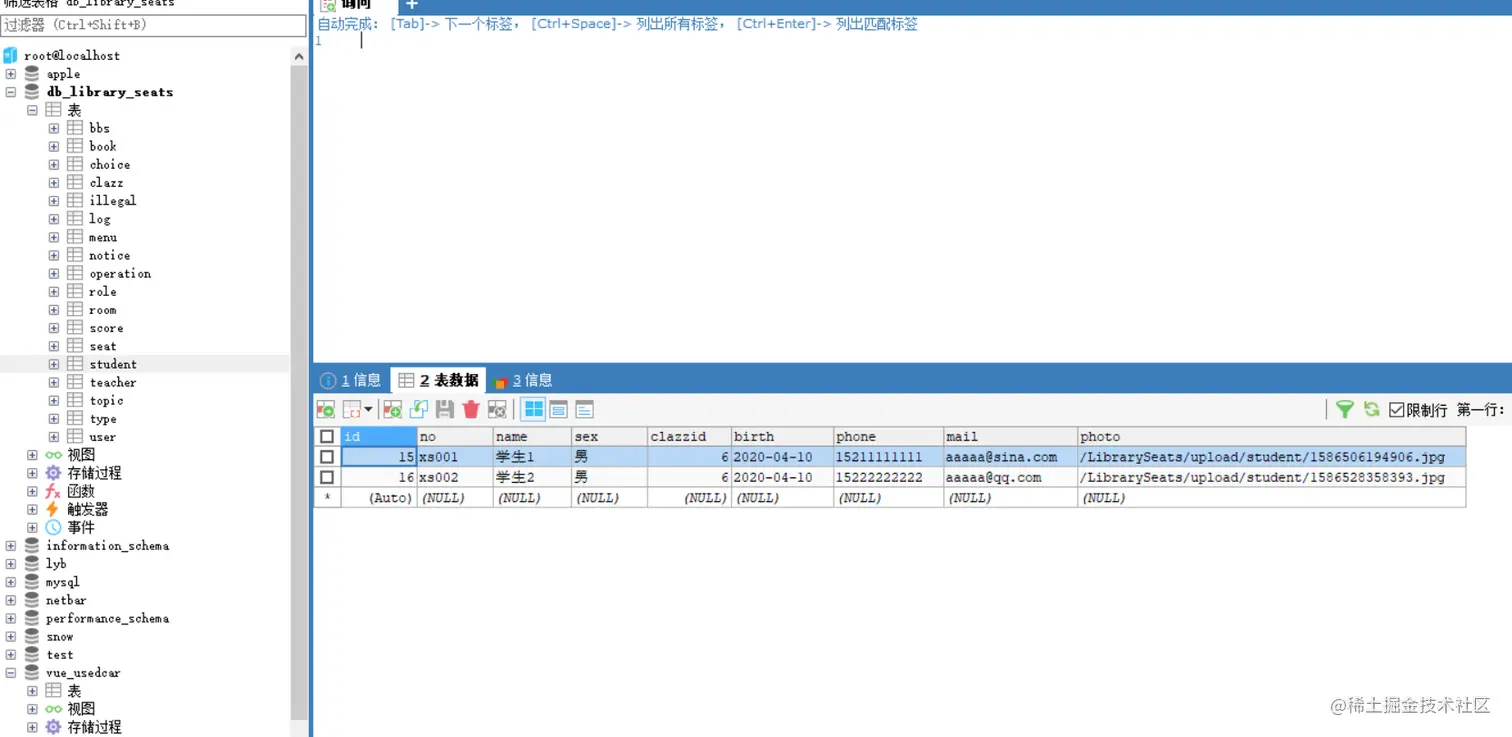The image size is (1512, 737).
Task: Click the name column header
Action: (x=532, y=437)
